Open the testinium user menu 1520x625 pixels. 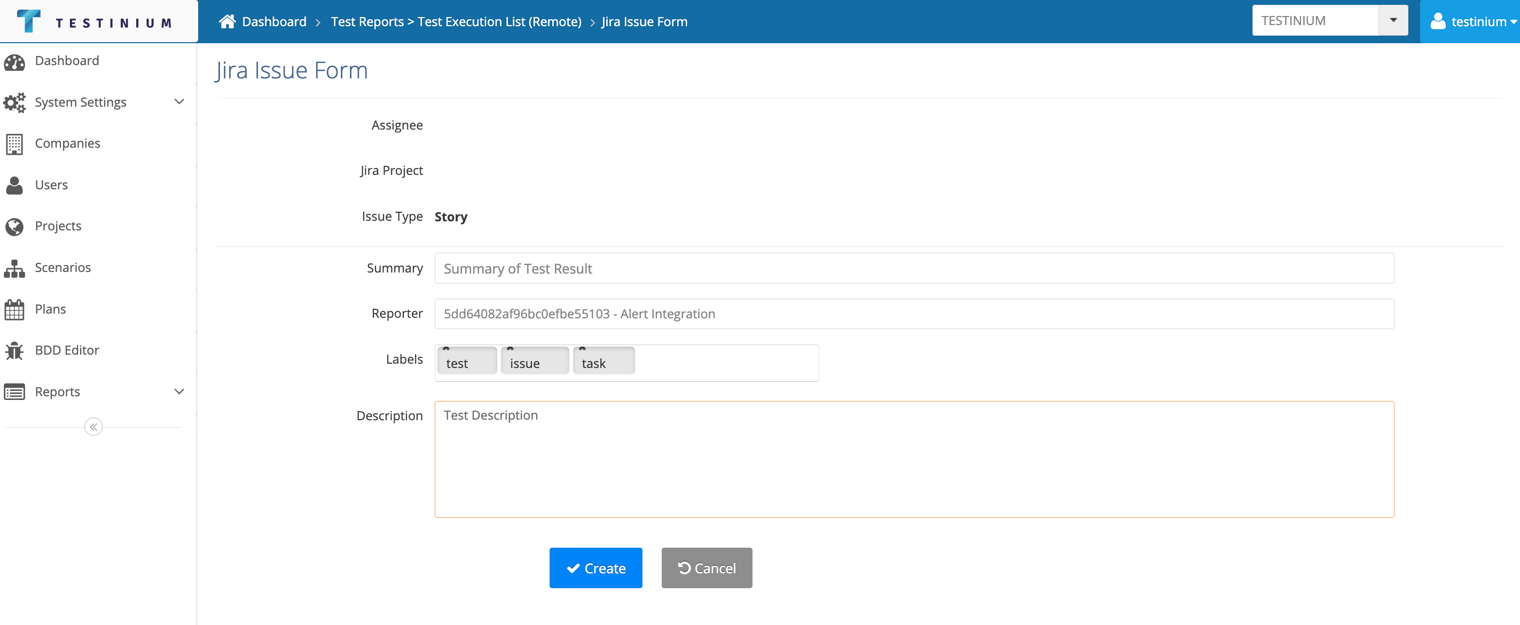[x=1470, y=21]
